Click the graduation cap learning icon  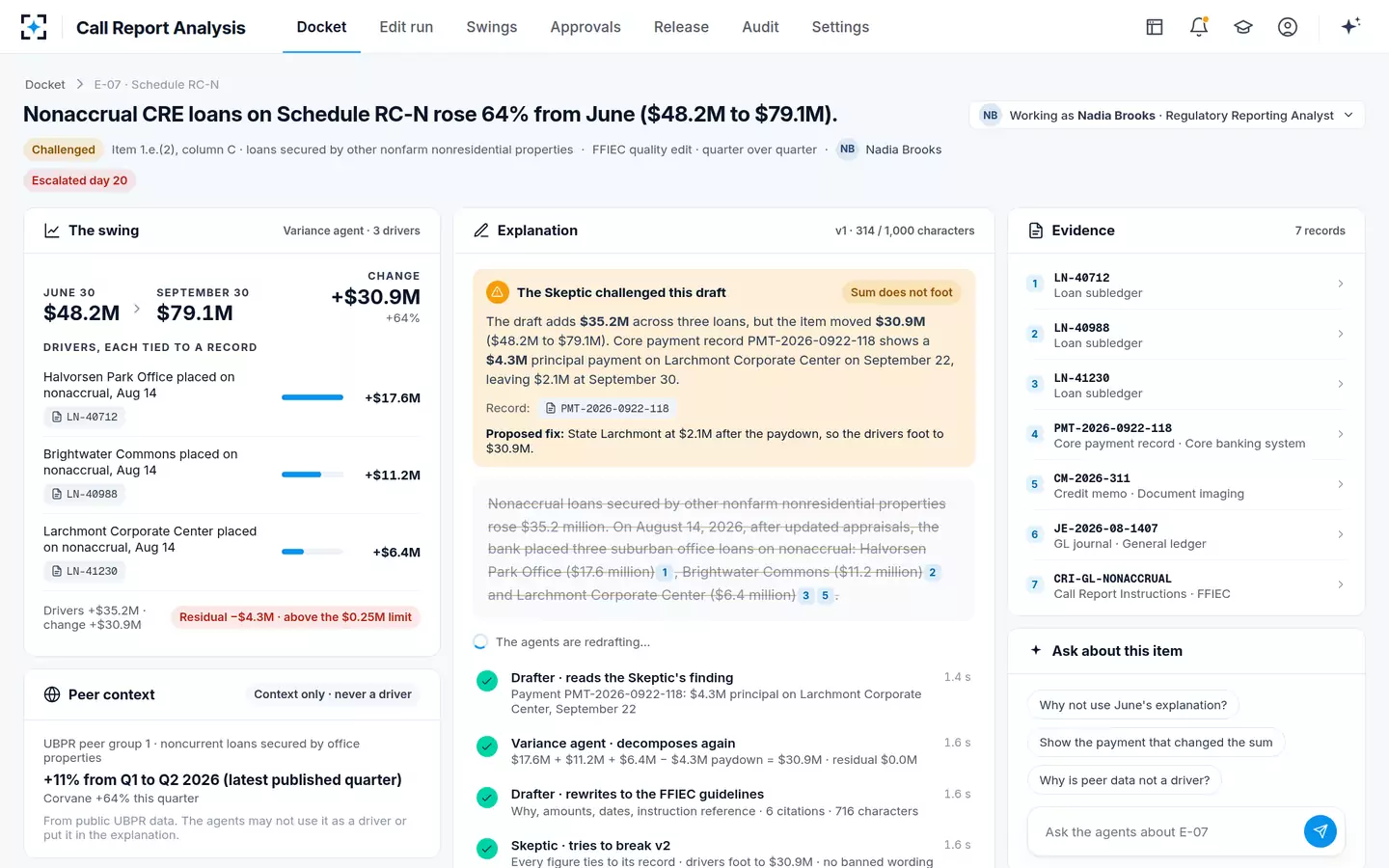click(1243, 27)
